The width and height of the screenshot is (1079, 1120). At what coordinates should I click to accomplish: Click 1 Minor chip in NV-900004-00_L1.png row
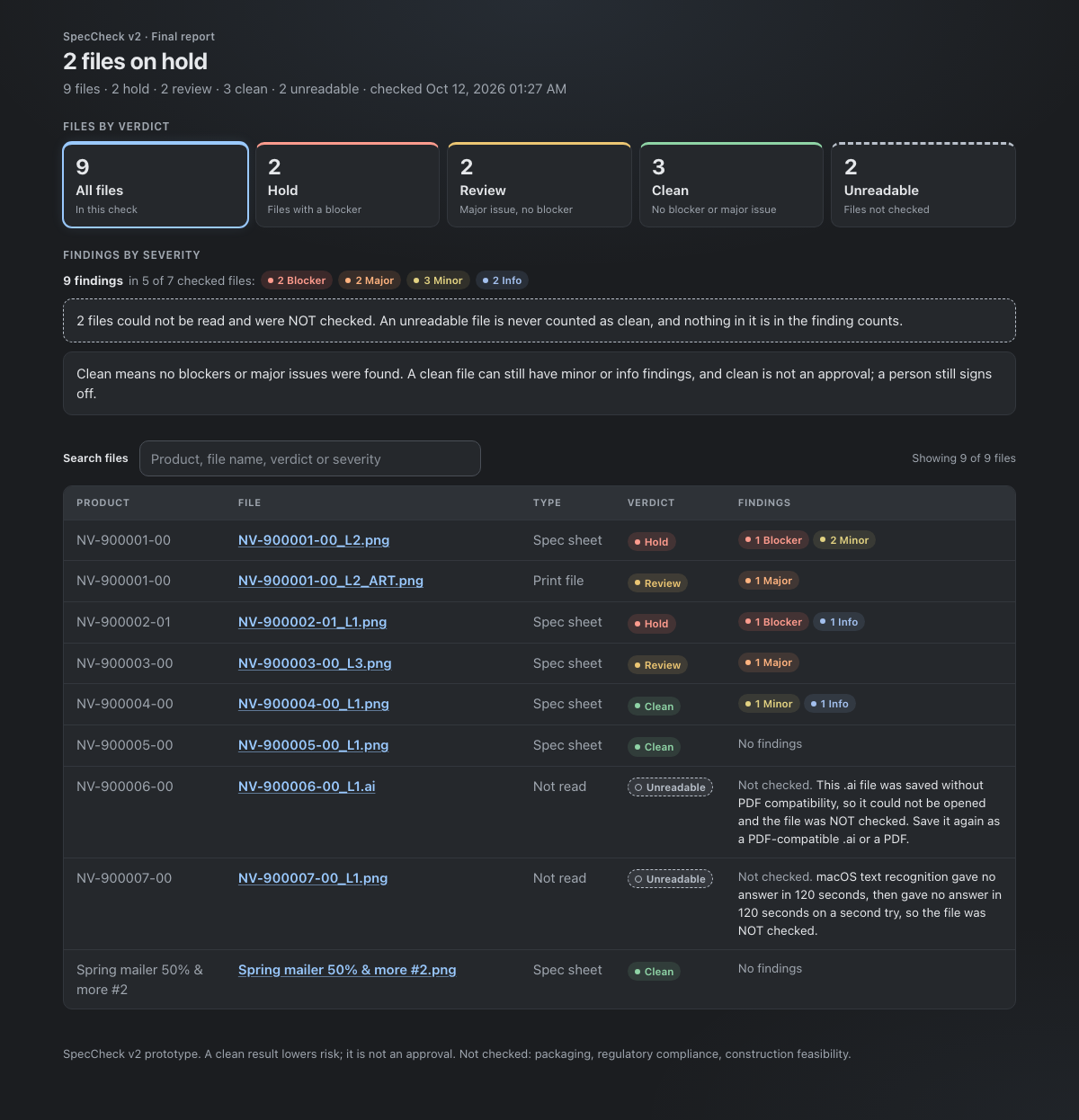[x=769, y=704]
